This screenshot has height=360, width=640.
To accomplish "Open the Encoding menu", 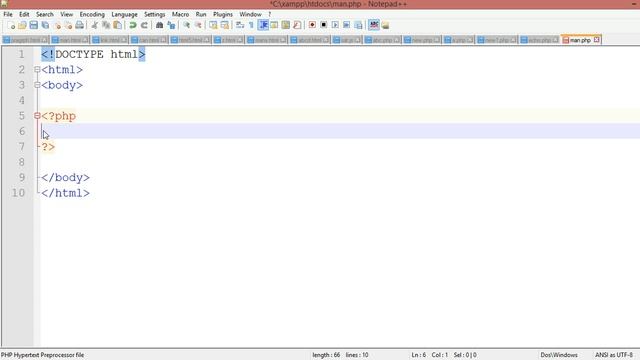I will coord(92,14).
